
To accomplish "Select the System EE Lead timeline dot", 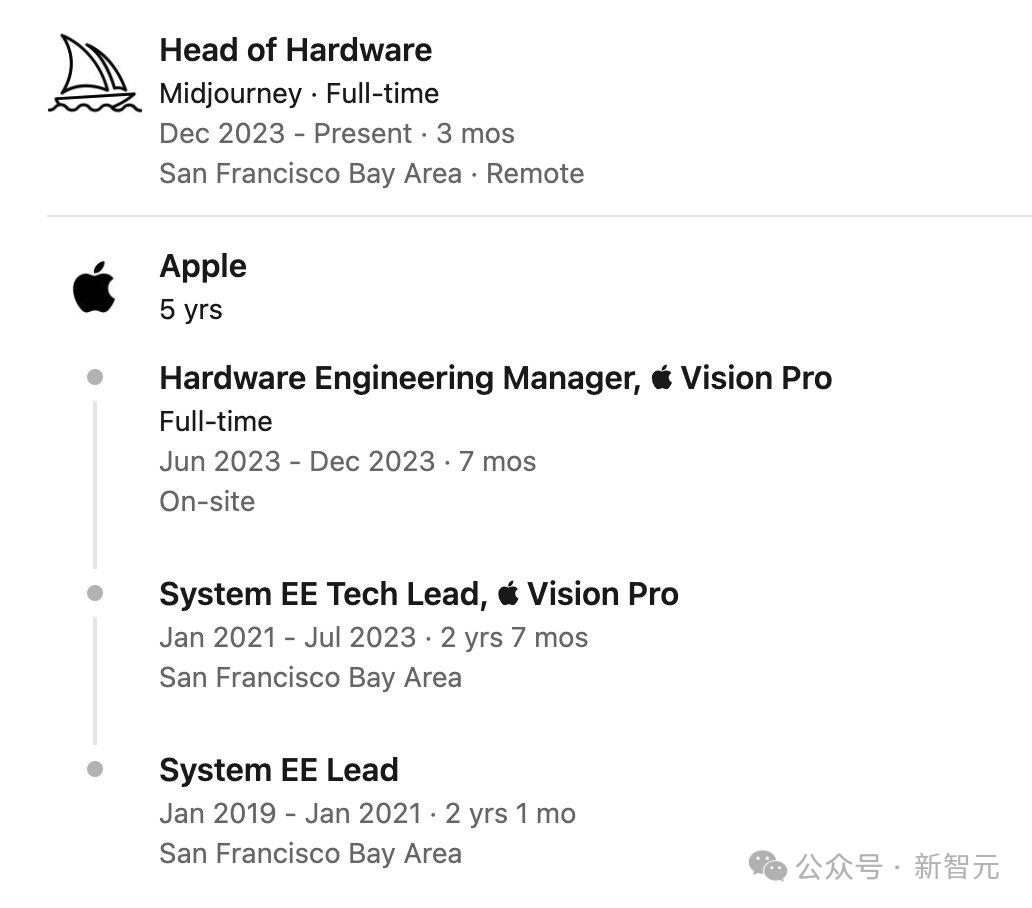I will coord(95,769).
